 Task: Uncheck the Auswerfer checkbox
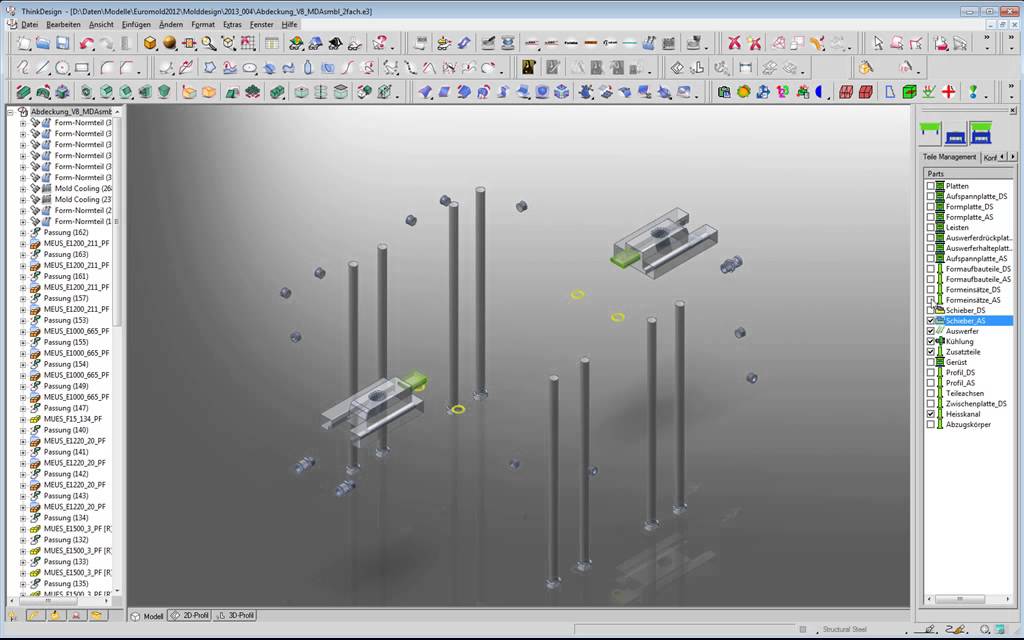(931, 331)
